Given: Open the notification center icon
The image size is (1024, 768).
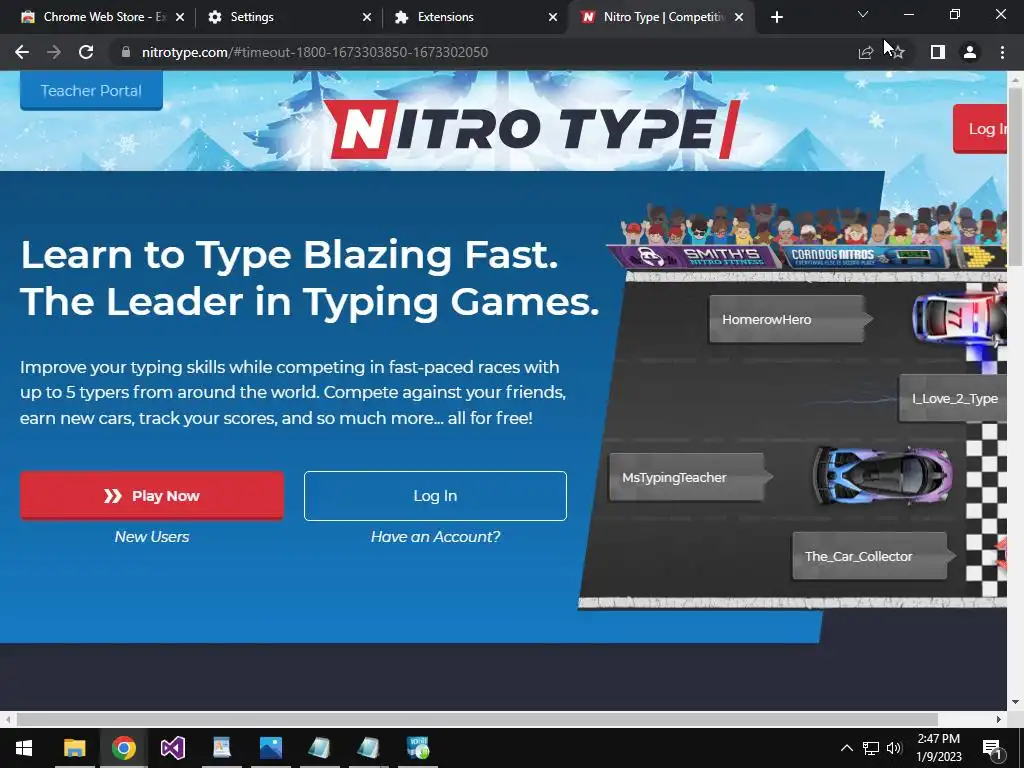Looking at the screenshot, I should point(992,748).
